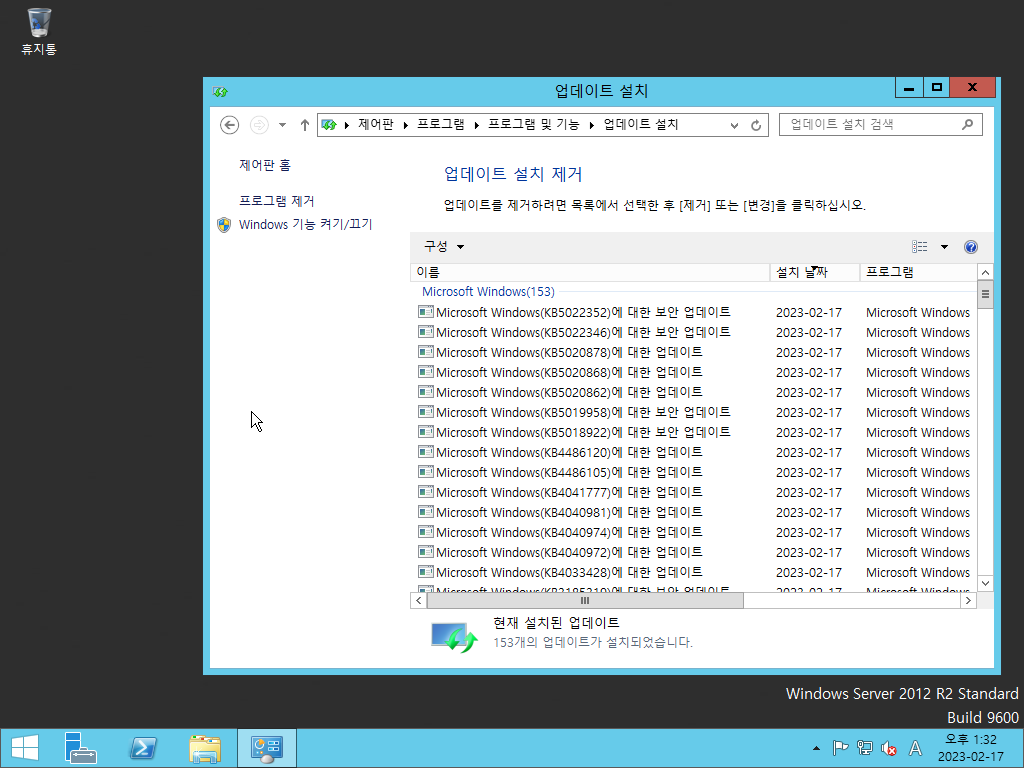Open 제어판 홈 link
This screenshot has width=1024, height=768.
tap(264, 165)
